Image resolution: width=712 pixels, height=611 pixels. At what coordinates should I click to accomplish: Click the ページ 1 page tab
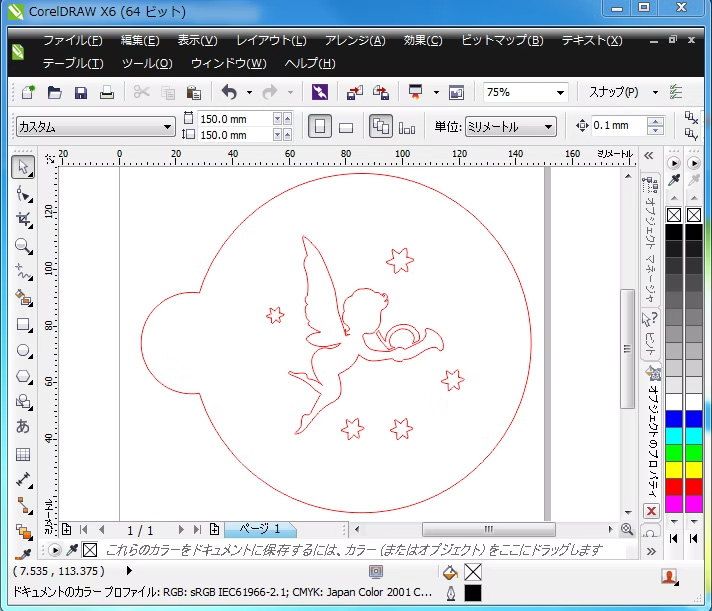[259, 529]
